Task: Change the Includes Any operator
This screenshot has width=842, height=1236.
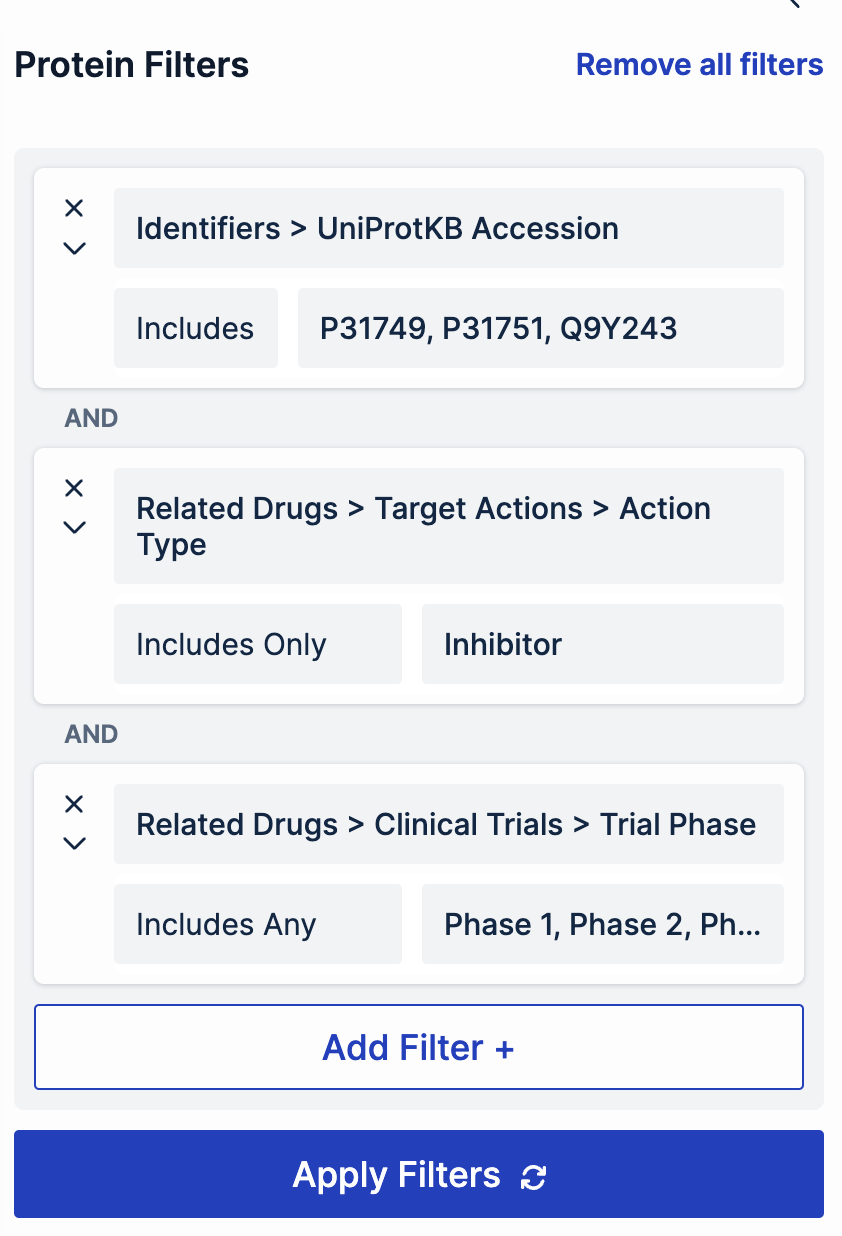Action: click(257, 924)
